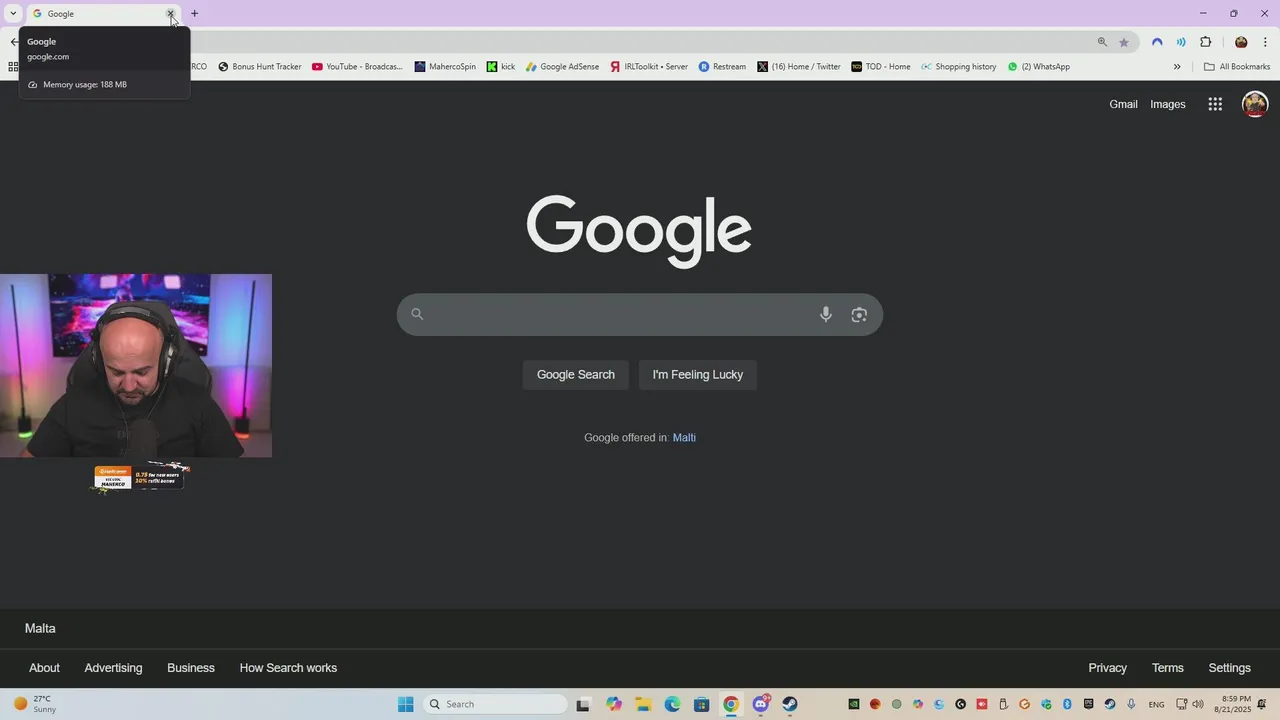Click I'm Feeling Lucky button

point(698,375)
